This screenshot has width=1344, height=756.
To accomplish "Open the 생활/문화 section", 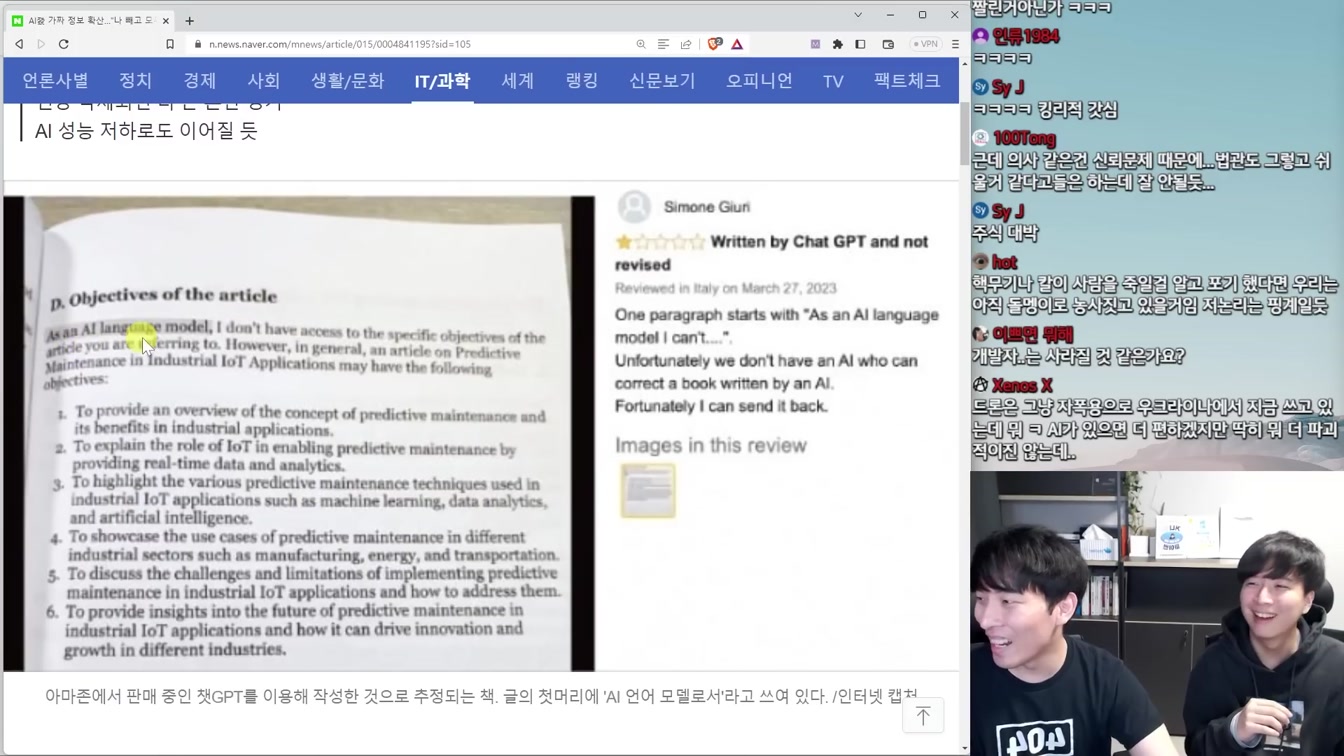I will pyautogui.click(x=347, y=81).
